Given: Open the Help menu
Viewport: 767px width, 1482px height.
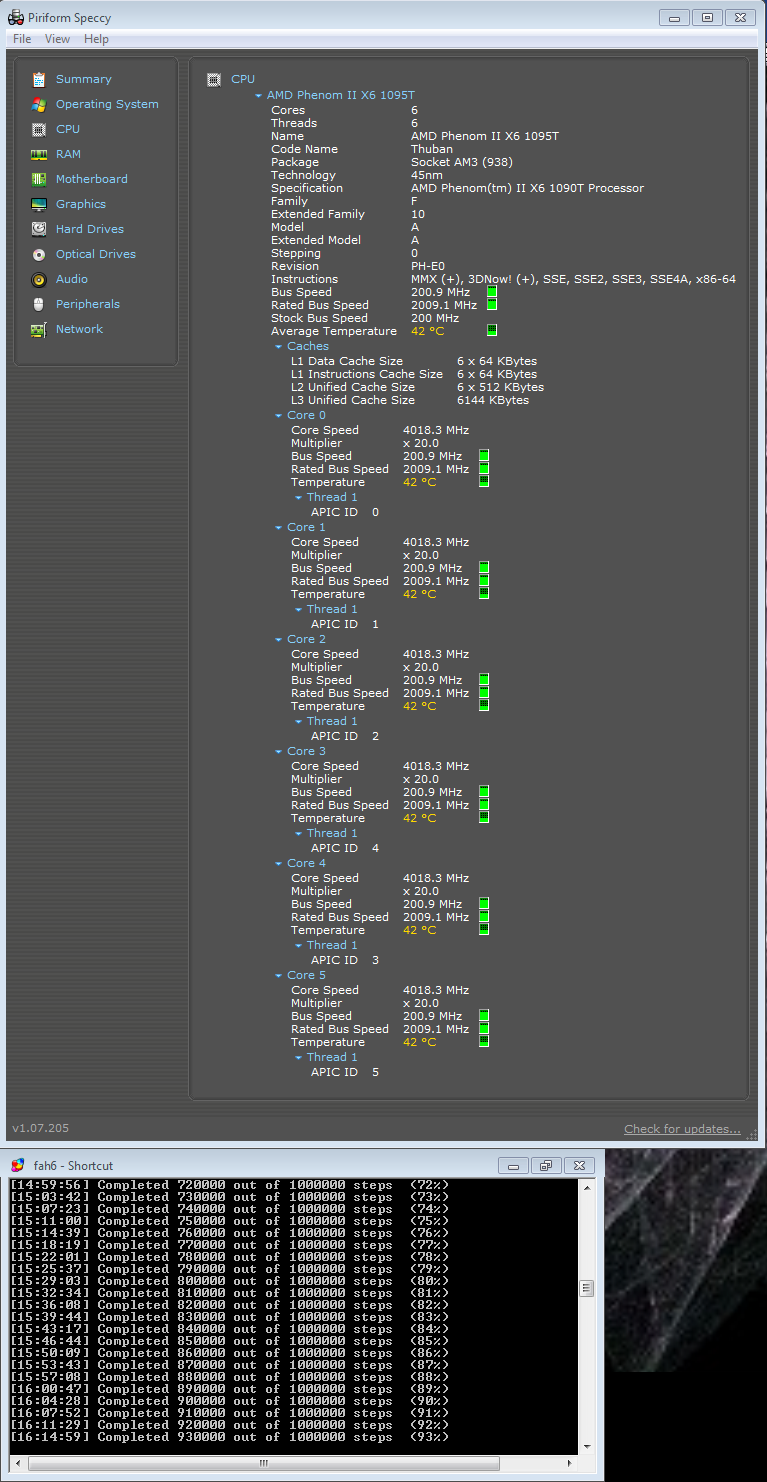Looking at the screenshot, I should coord(96,39).
